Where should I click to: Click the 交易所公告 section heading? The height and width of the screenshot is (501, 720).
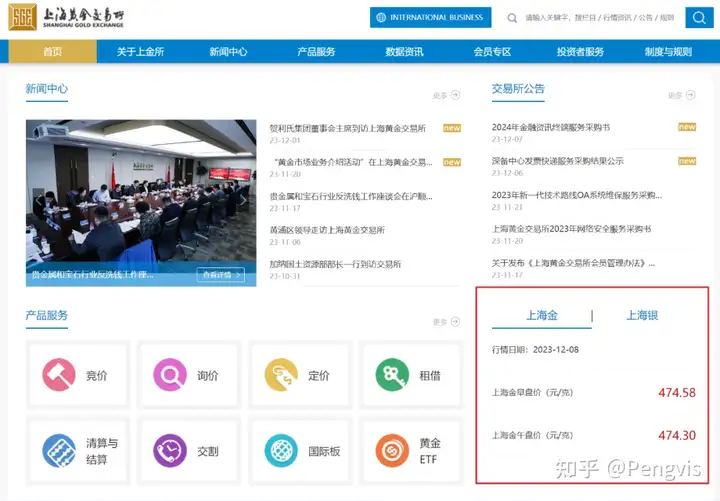518,88
